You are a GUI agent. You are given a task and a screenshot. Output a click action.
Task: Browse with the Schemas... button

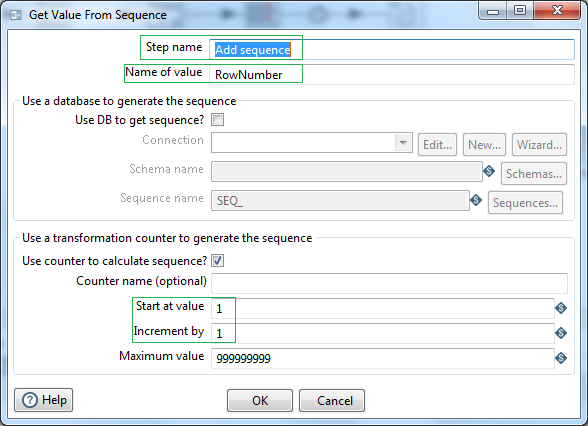[x=534, y=174]
